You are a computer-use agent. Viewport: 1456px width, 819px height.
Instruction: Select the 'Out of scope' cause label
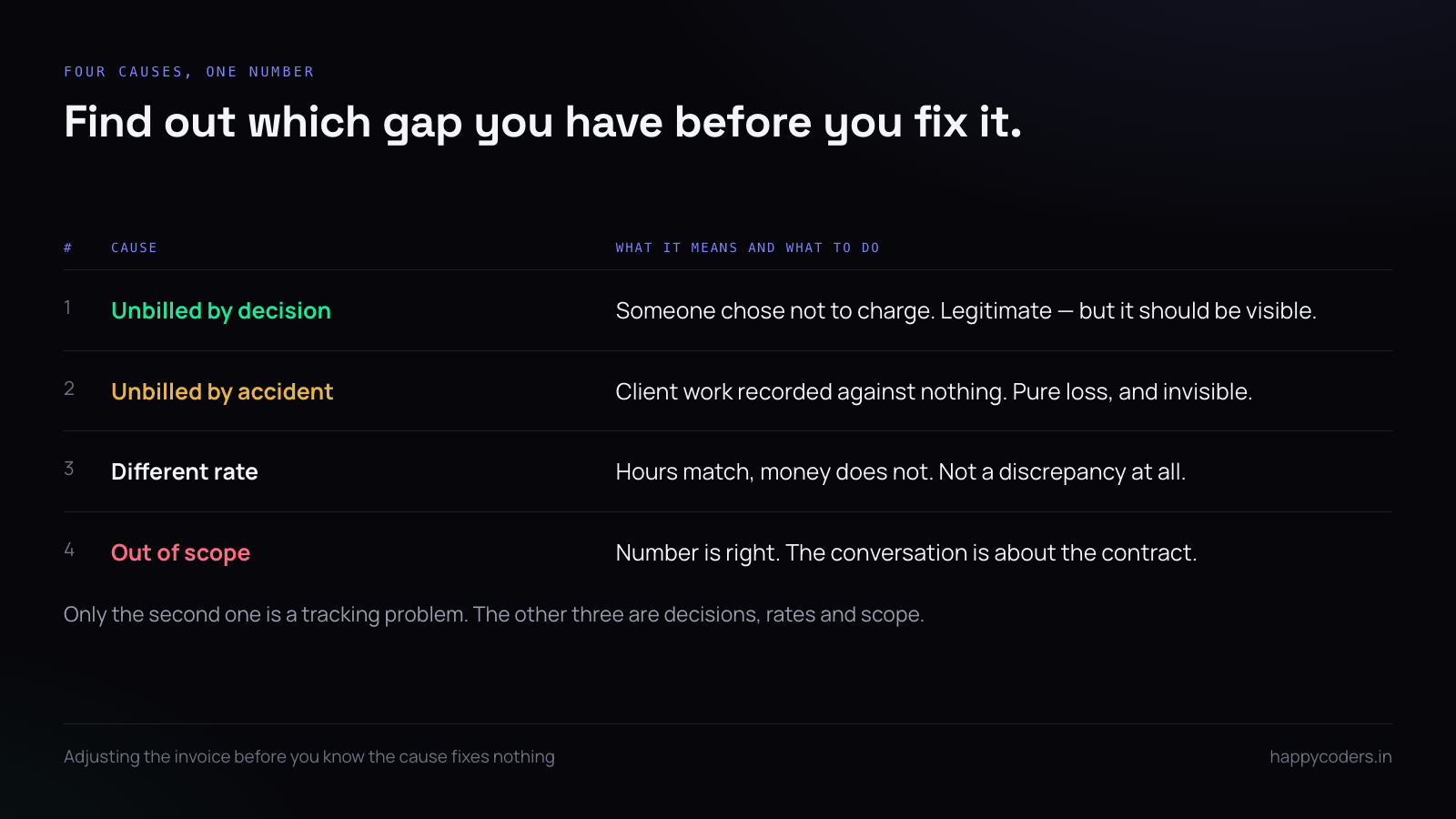180,553
